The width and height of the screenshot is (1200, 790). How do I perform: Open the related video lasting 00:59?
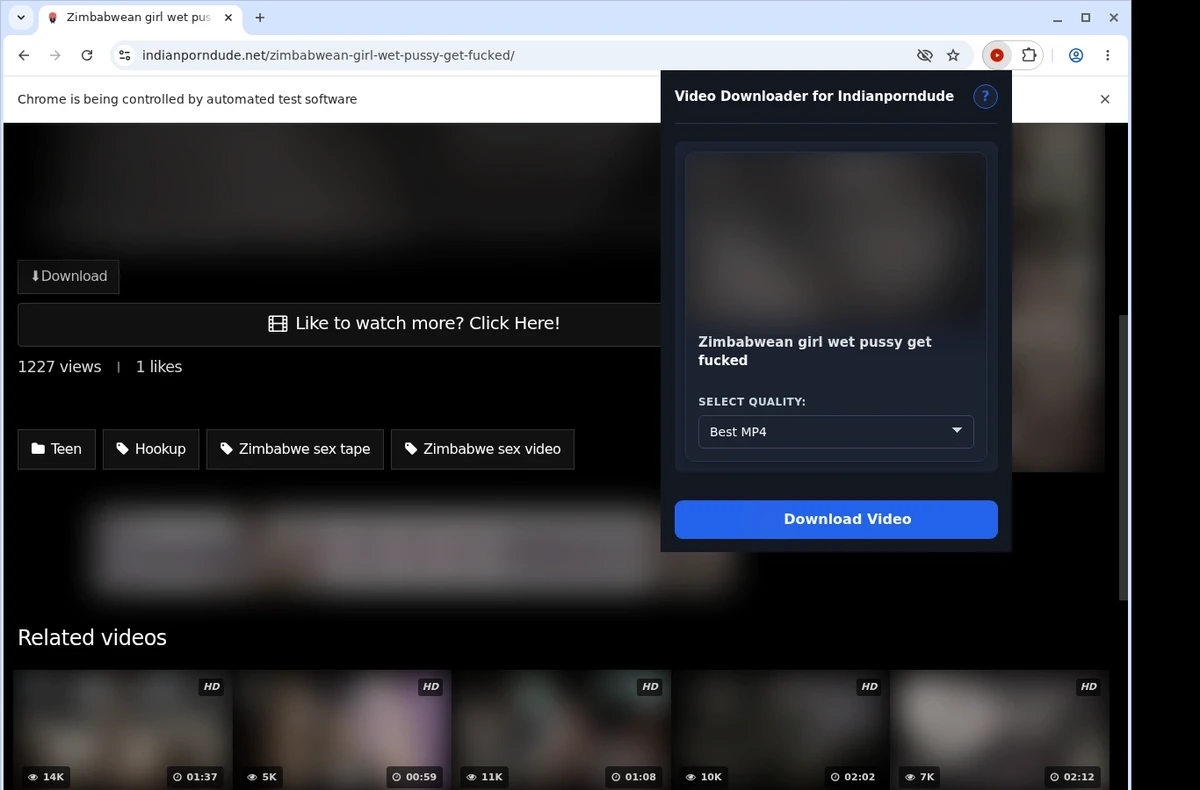tap(342, 730)
